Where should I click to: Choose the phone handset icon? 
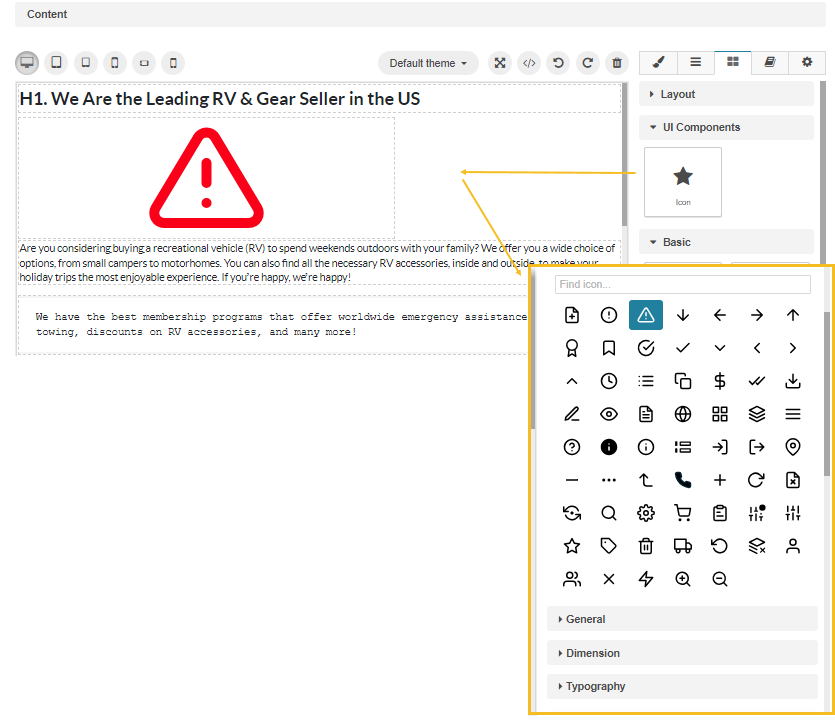683,480
